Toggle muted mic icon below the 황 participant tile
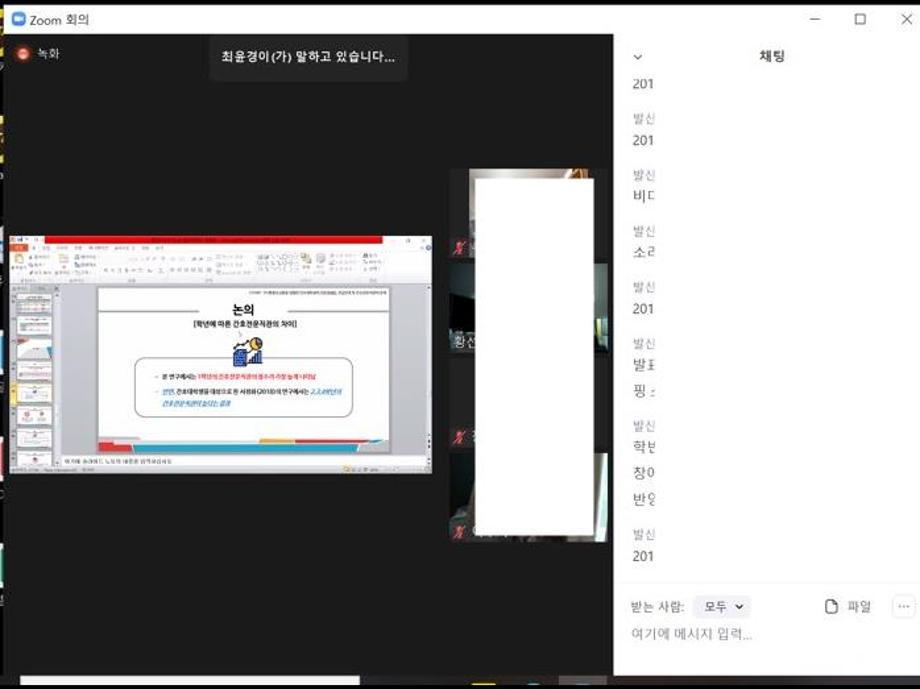 click(459, 437)
